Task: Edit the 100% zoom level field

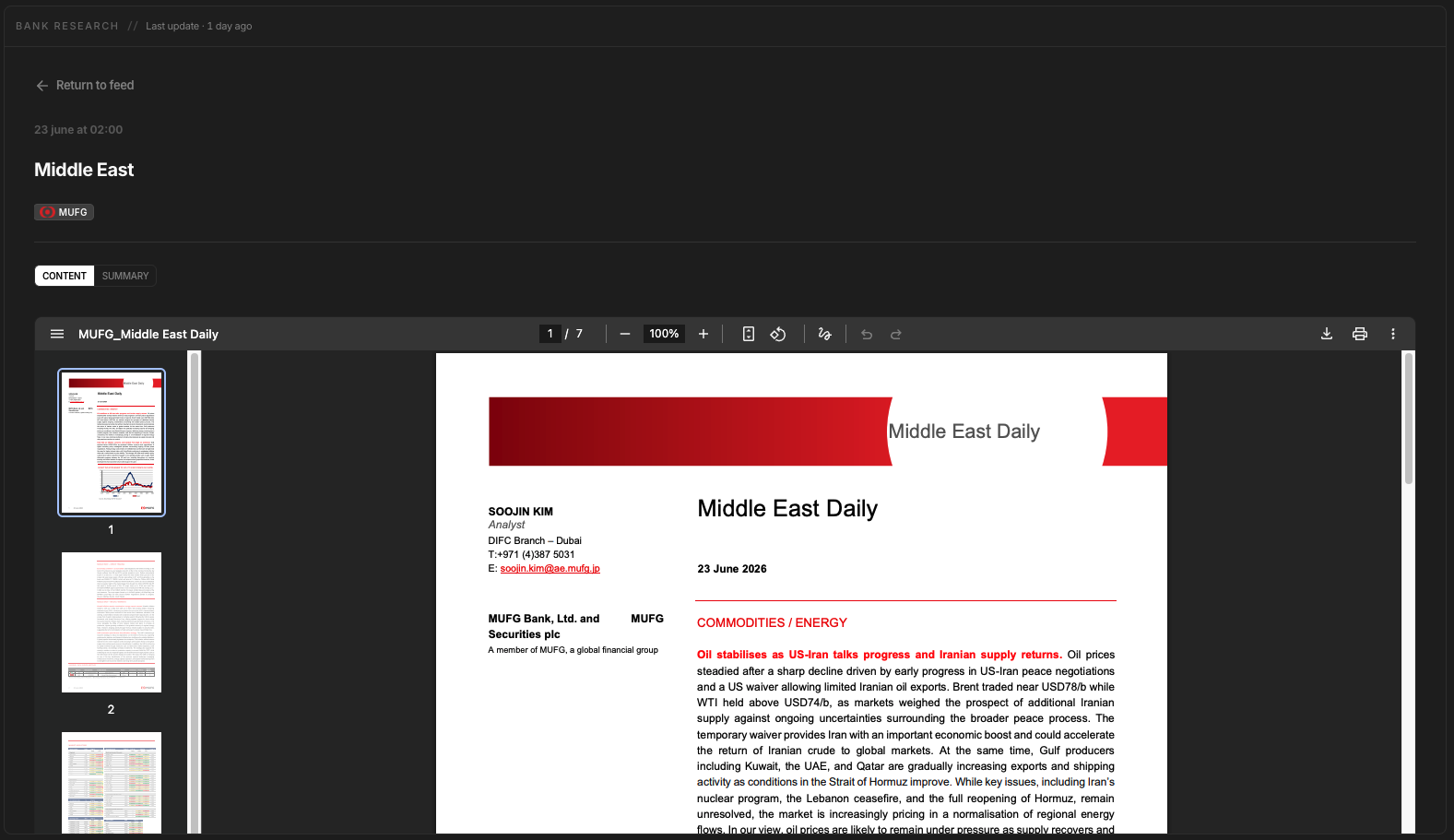Action: [x=664, y=334]
